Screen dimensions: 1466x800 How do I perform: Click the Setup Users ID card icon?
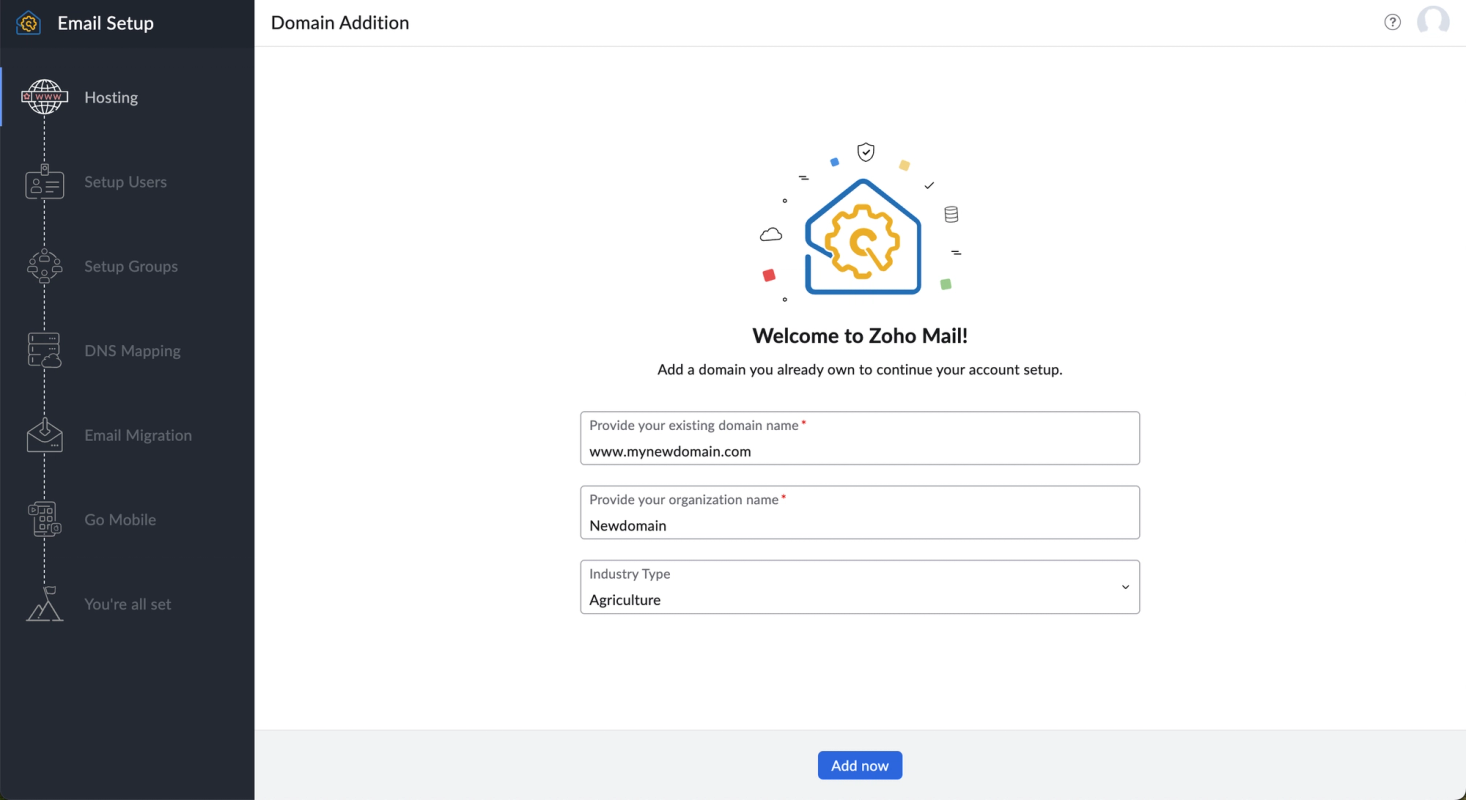44,182
